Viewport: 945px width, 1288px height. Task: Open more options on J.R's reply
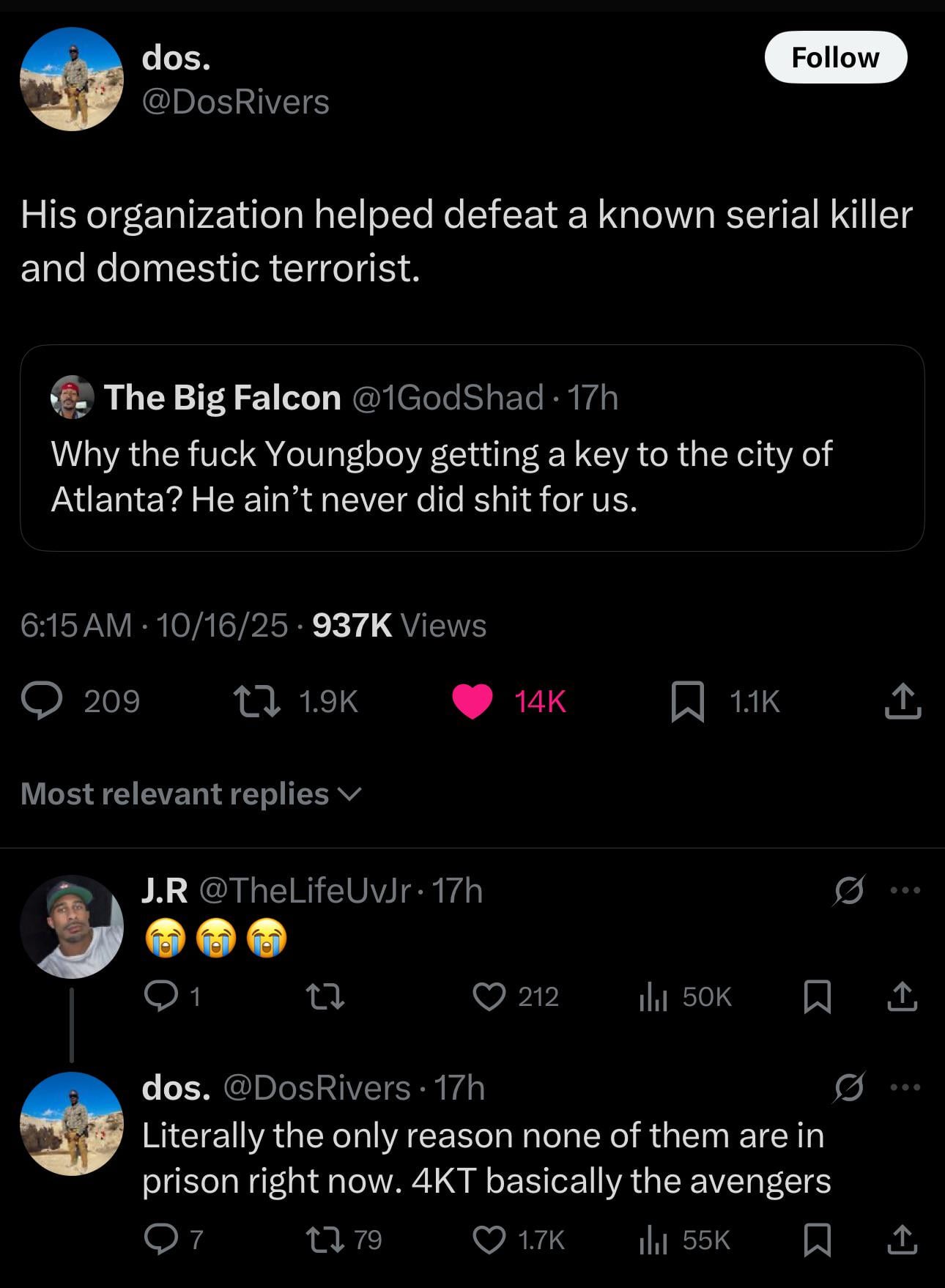(x=905, y=891)
